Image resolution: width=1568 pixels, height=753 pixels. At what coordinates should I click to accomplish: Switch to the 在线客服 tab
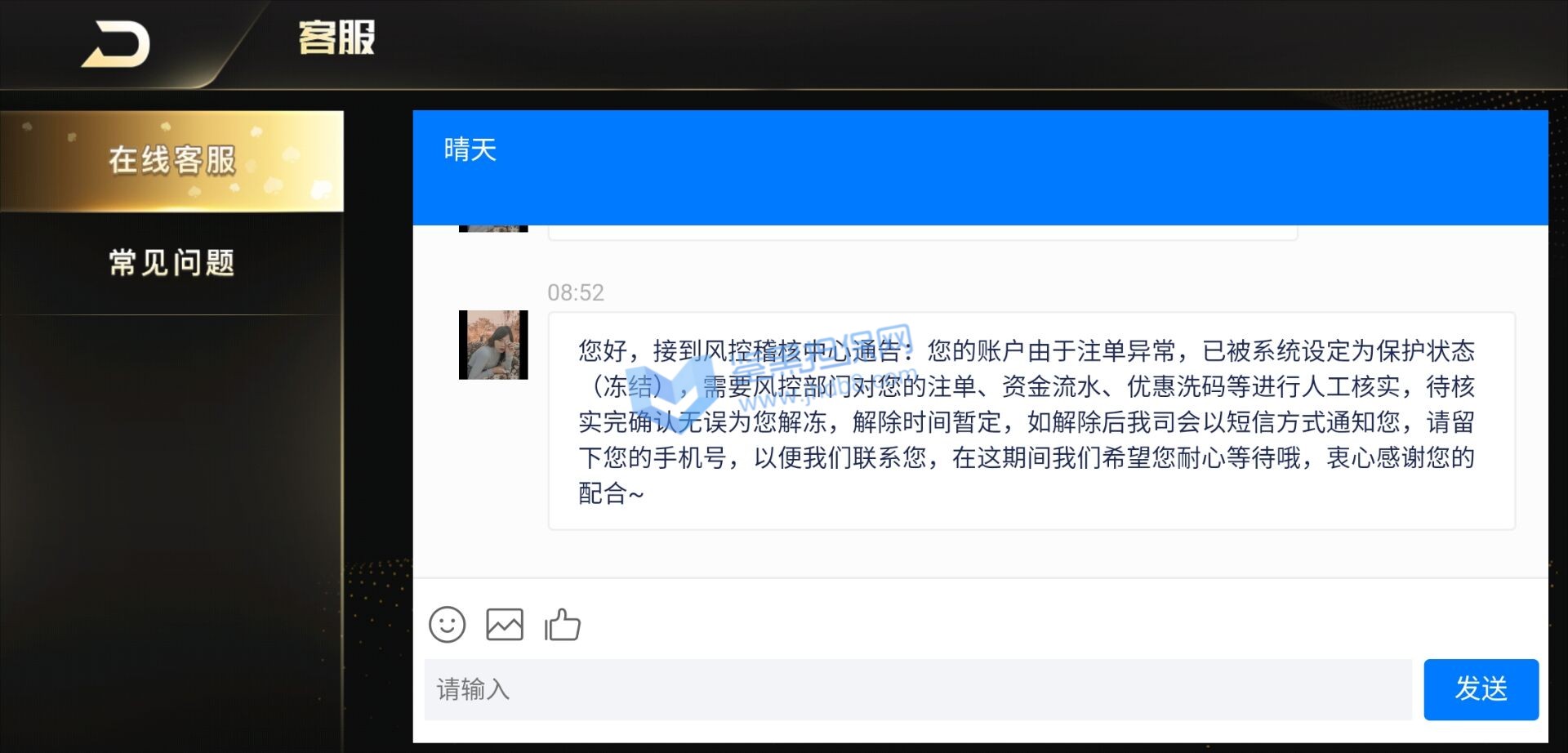pyautogui.click(x=171, y=161)
